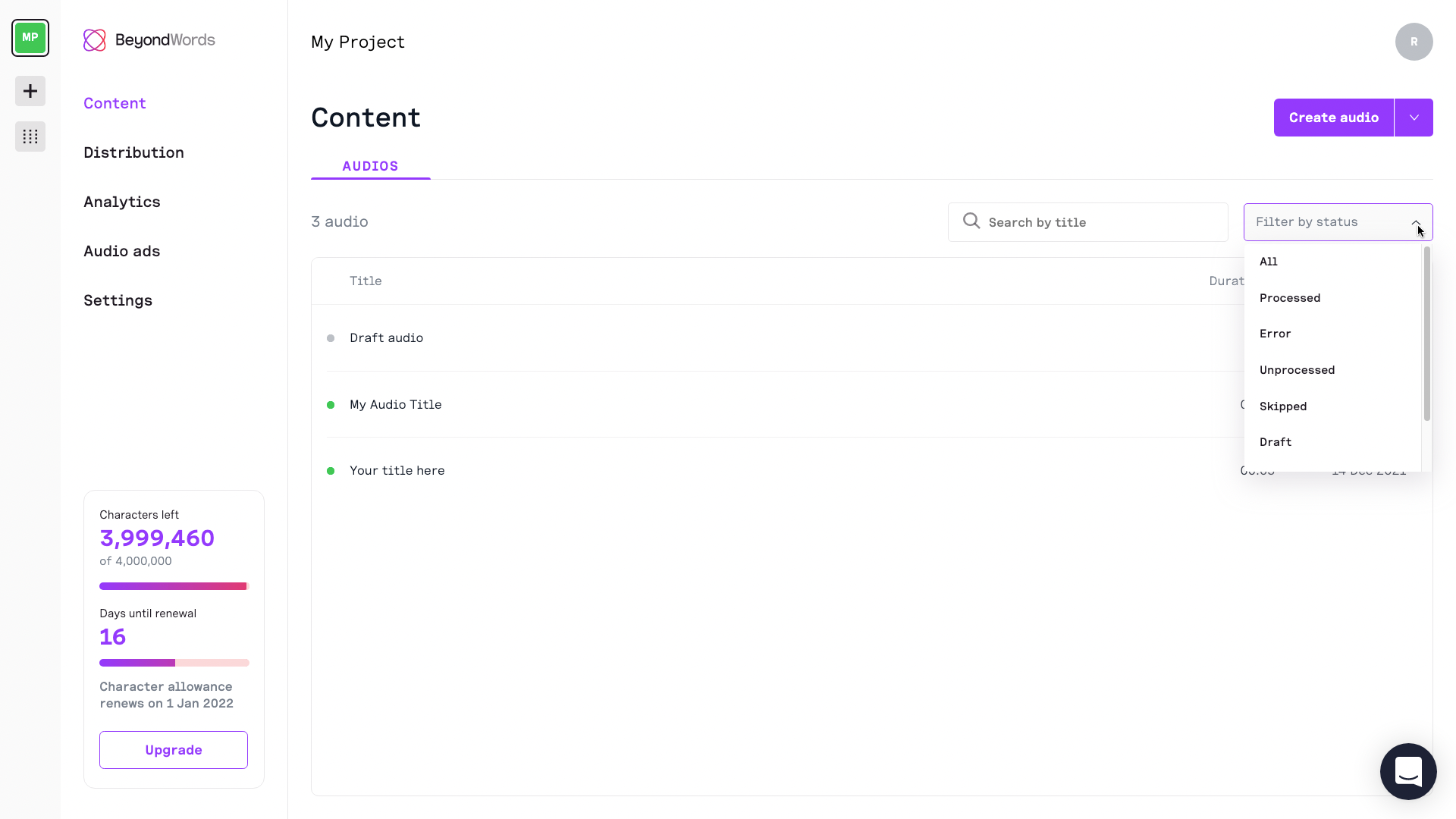1456x819 pixels.
Task: Select Processed from status filter
Action: (x=1290, y=298)
